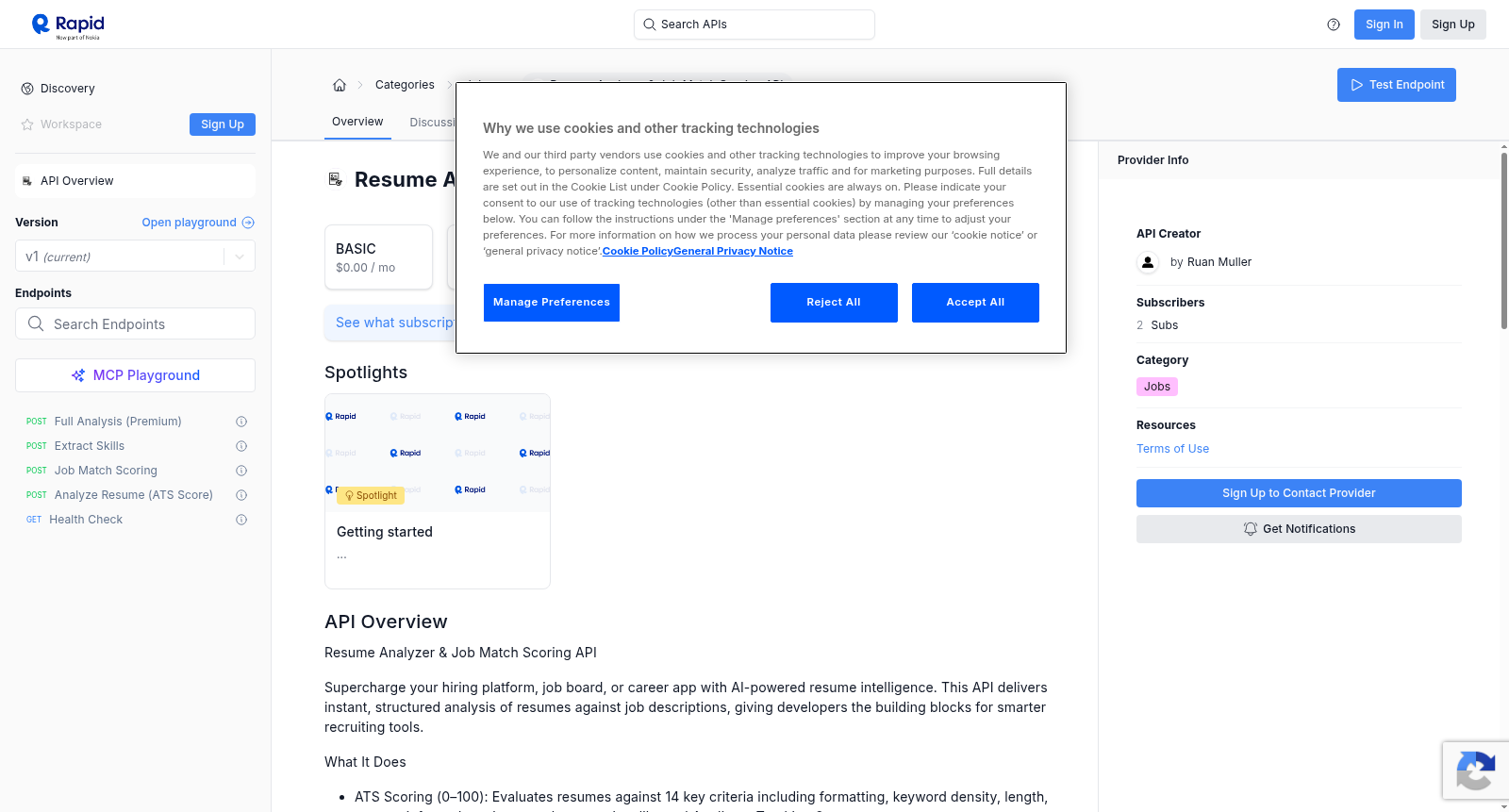Open the v1 (current) version dropdown
The height and width of the screenshot is (812, 1509).
[135, 257]
